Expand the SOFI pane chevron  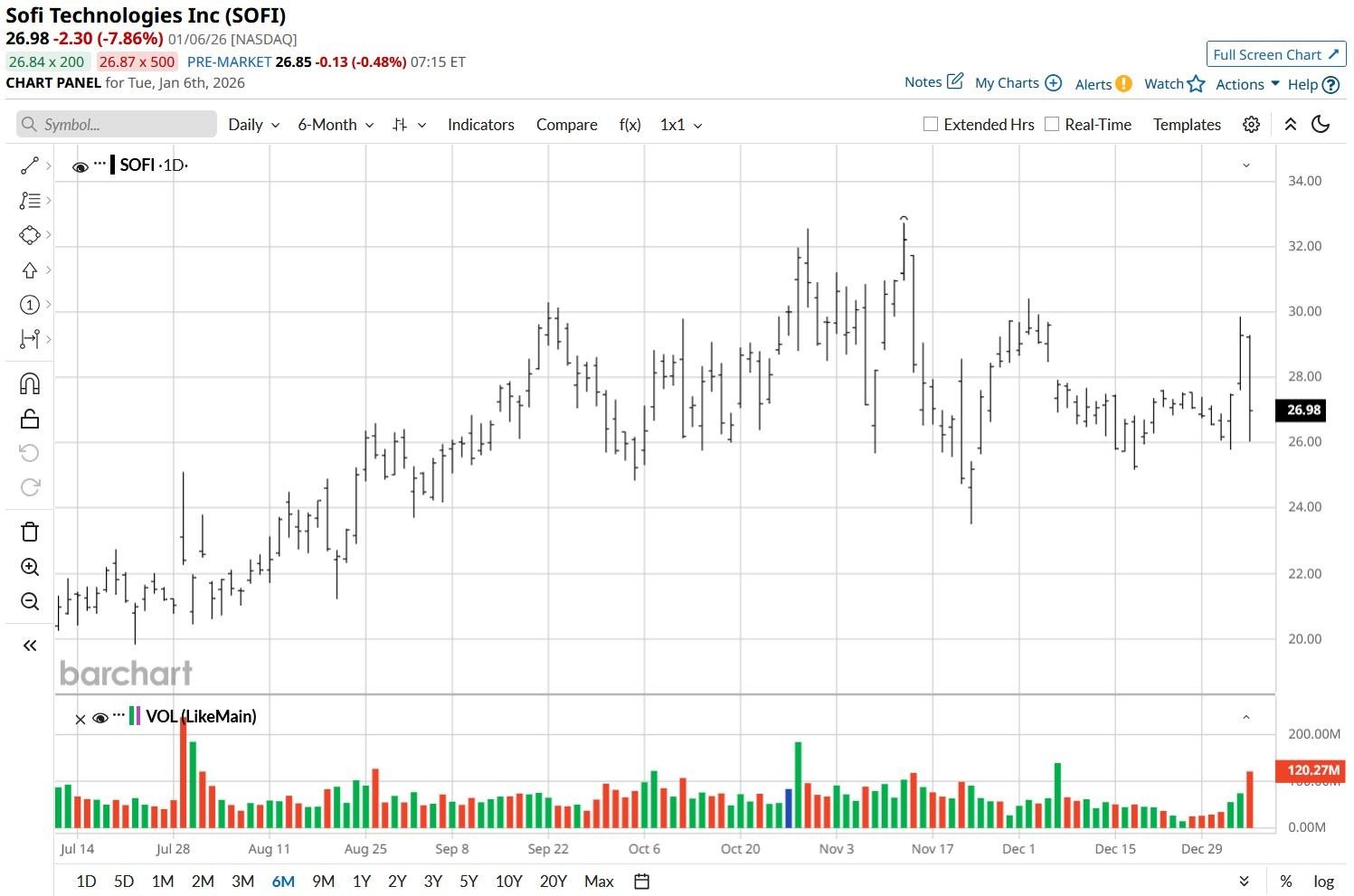click(x=1245, y=165)
